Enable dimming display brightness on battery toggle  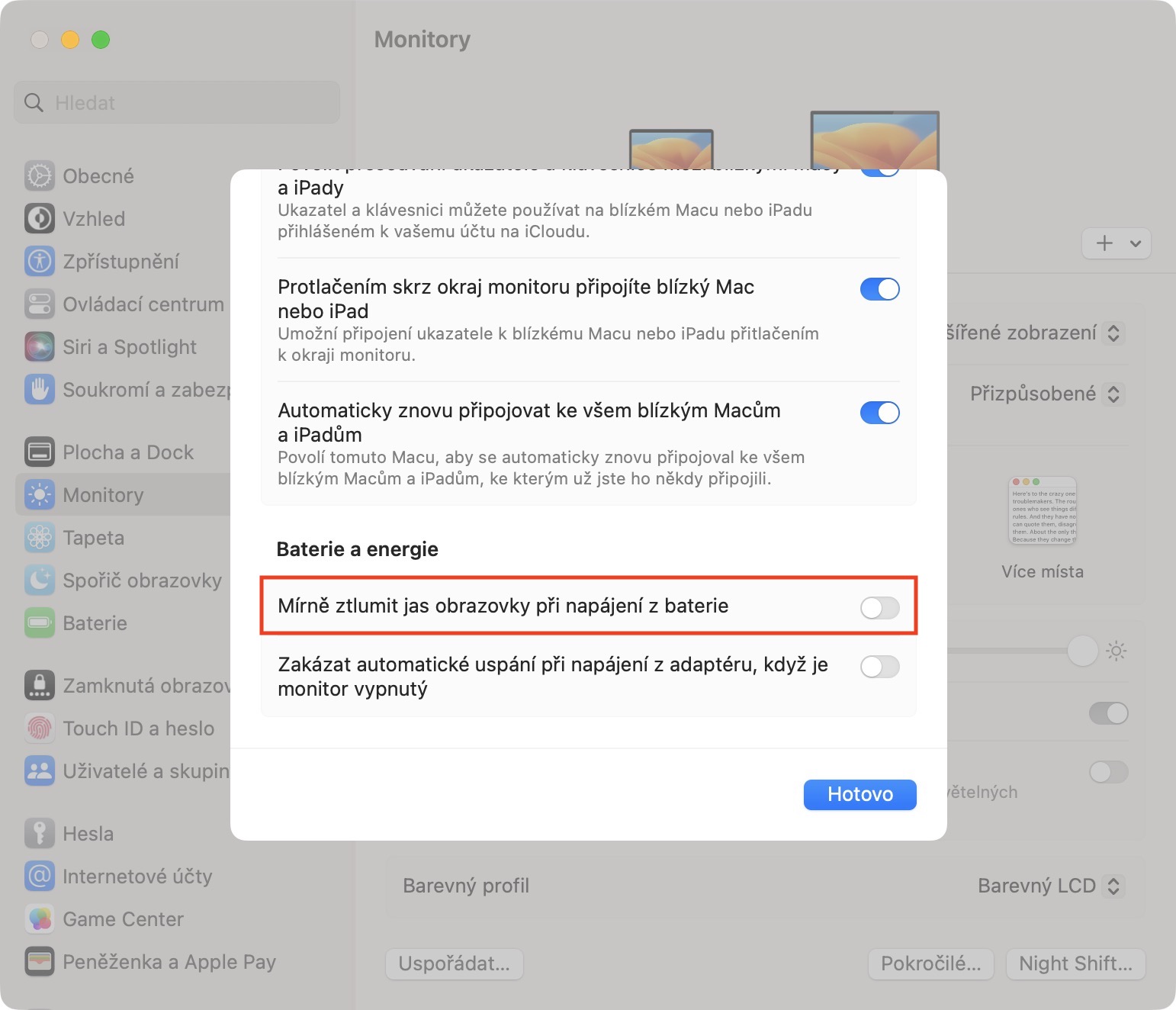879,607
